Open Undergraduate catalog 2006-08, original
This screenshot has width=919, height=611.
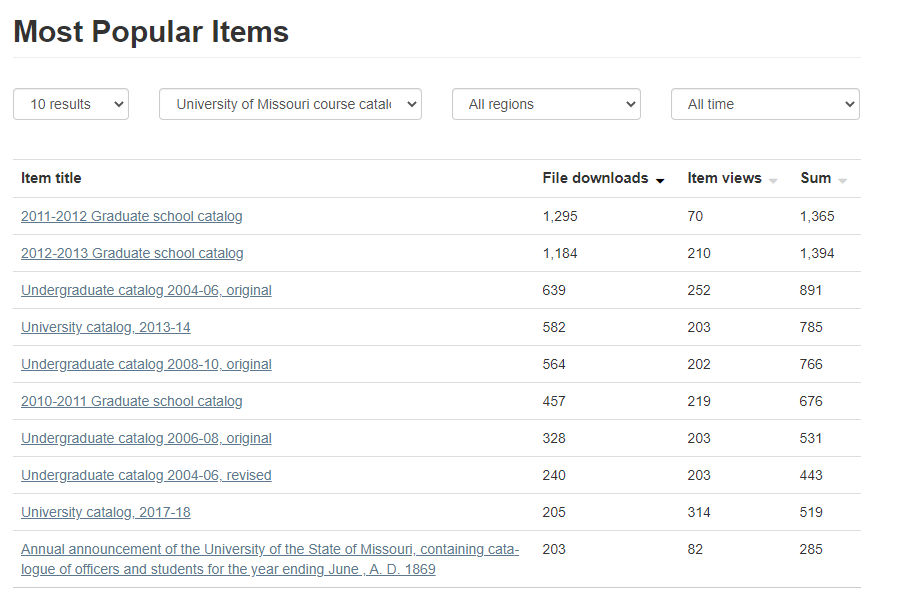click(x=146, y=438)
